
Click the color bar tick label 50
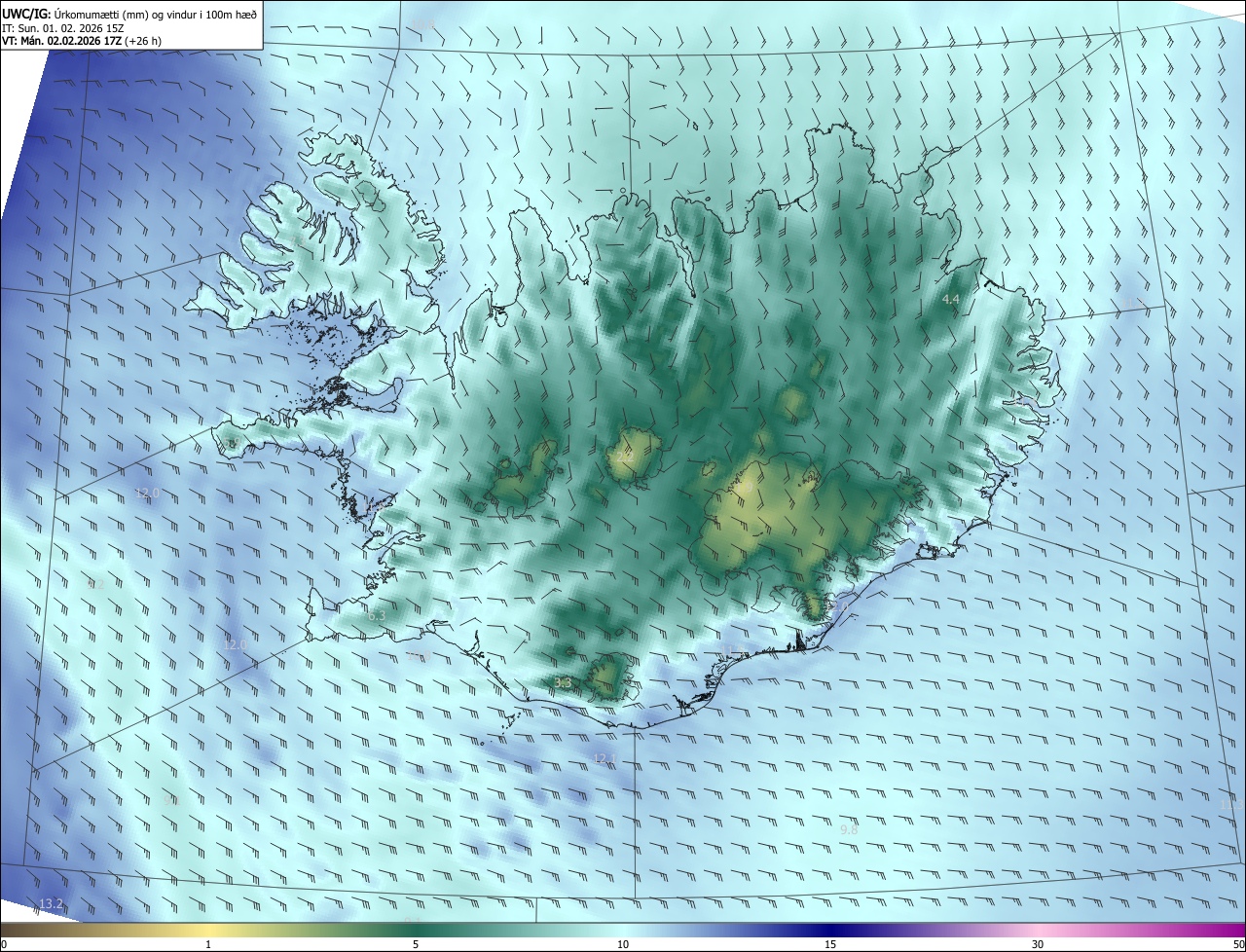1238,945
